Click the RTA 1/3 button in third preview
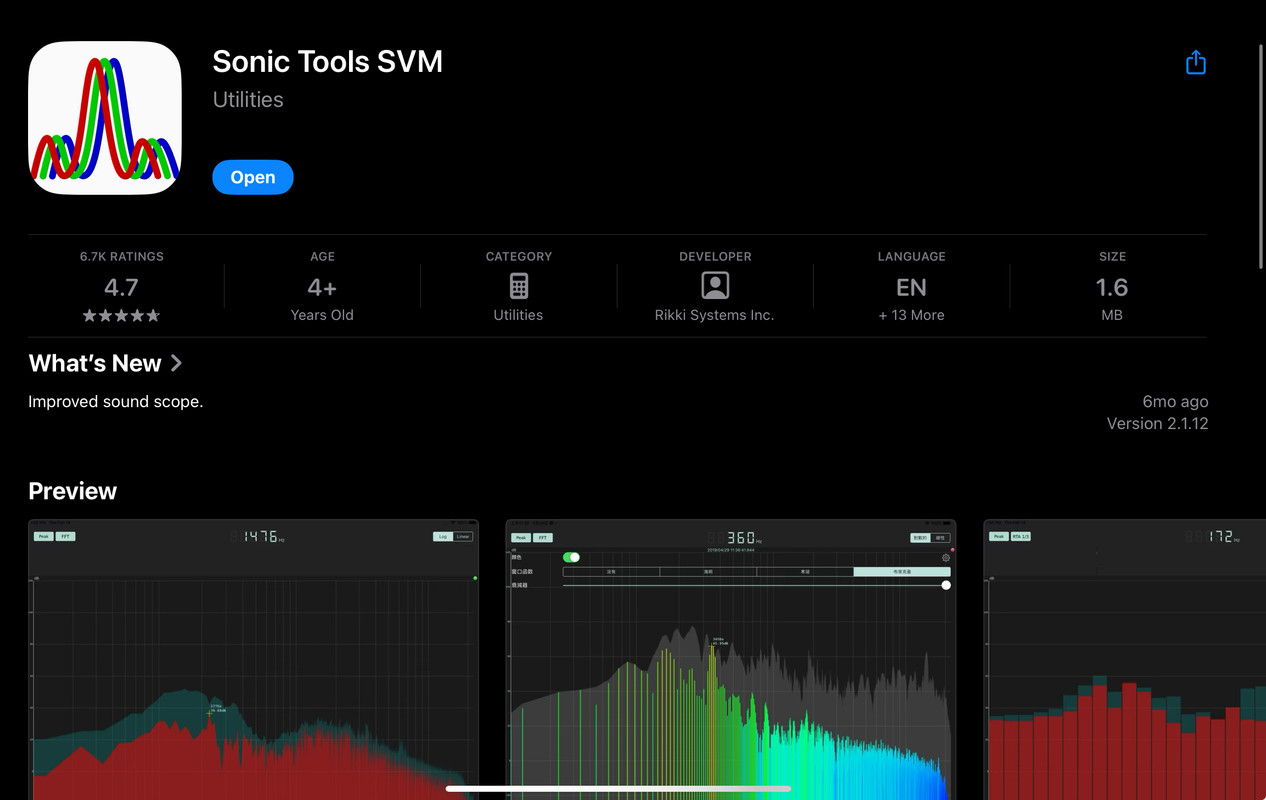This screenshot has height=800, width=1266. [1020, 537]
